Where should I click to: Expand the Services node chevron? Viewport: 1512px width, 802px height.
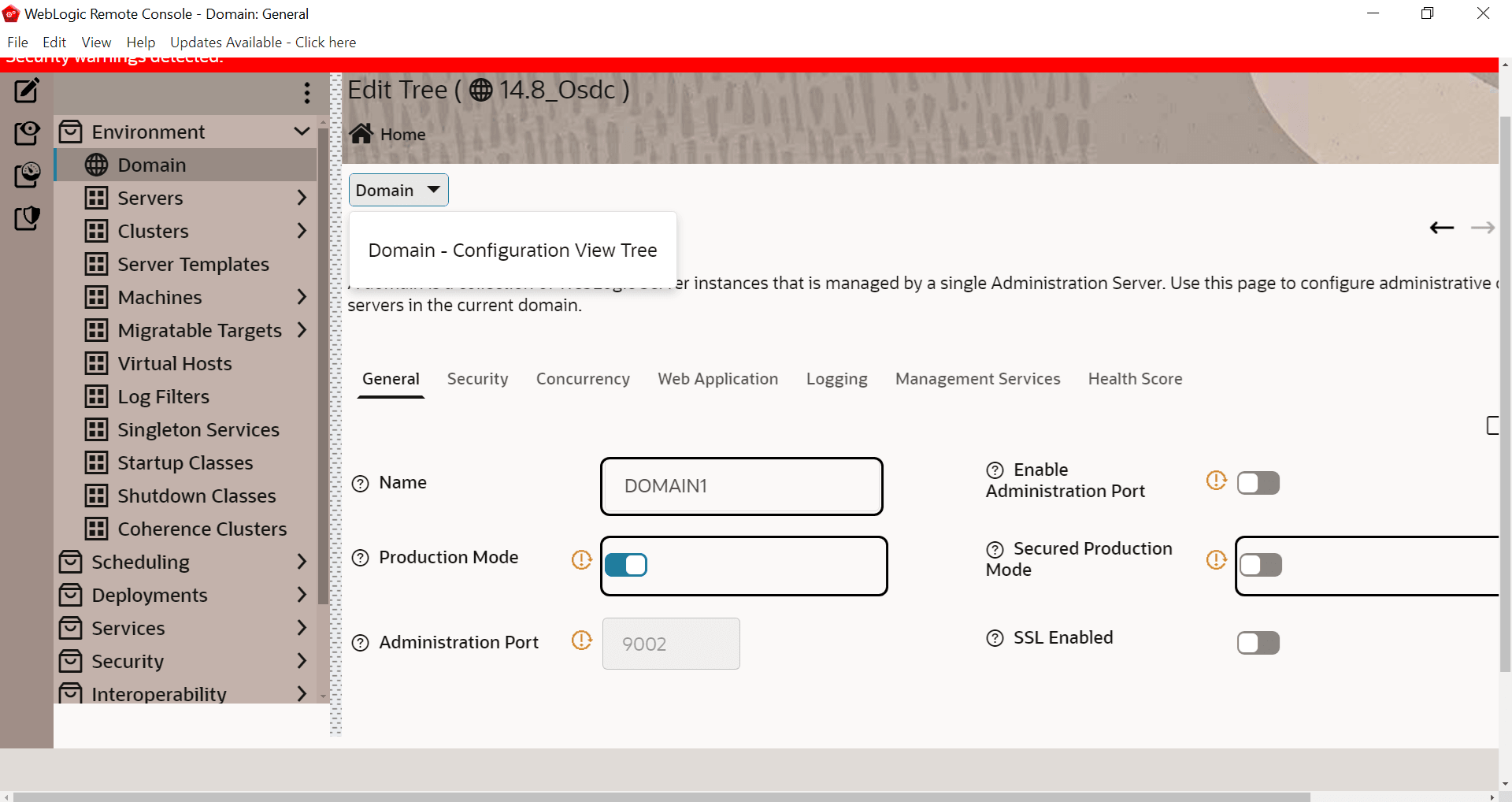click(x=302, y=628)
